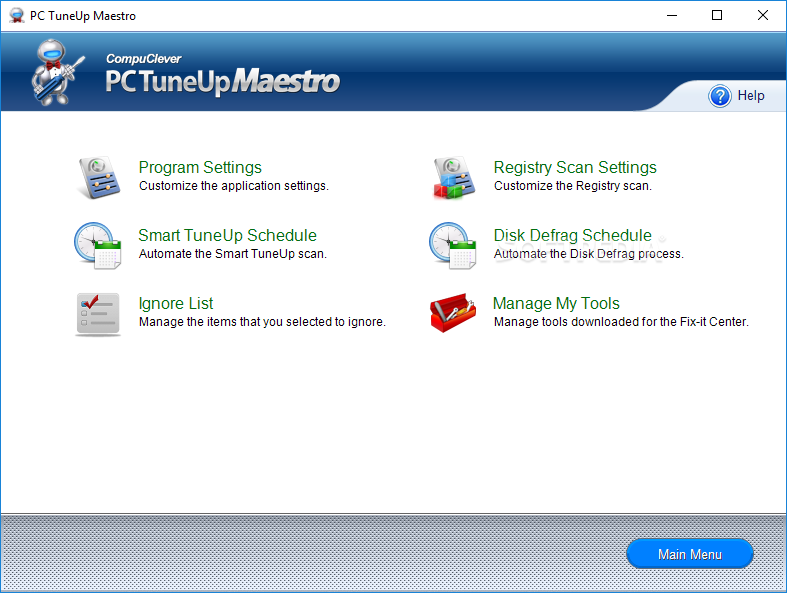
Task: Open the Ignore List checklist icon
Action: click(x=98, y=314)
